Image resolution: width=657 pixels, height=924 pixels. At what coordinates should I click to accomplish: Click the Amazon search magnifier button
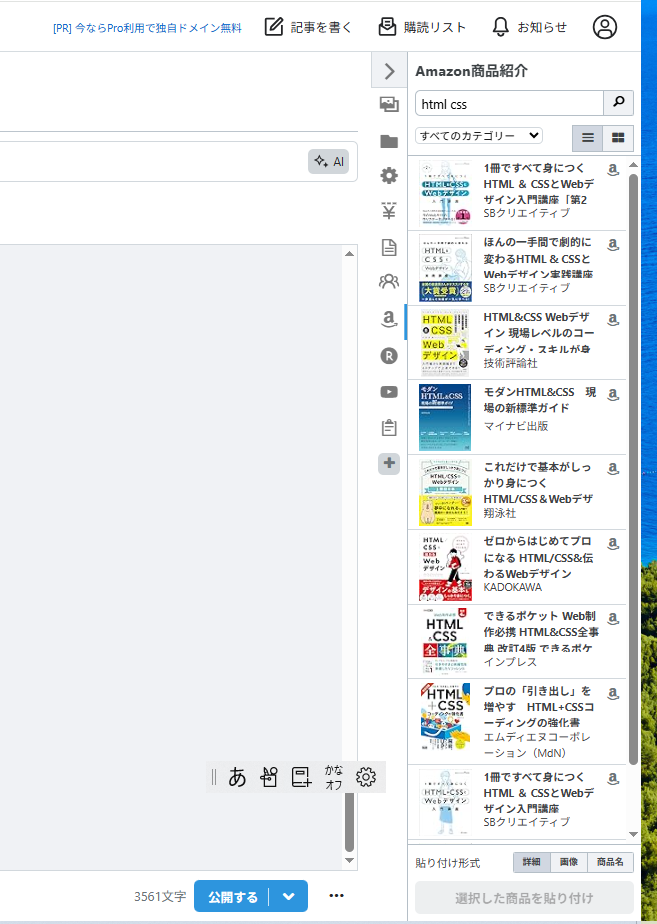tap(619, 103)
